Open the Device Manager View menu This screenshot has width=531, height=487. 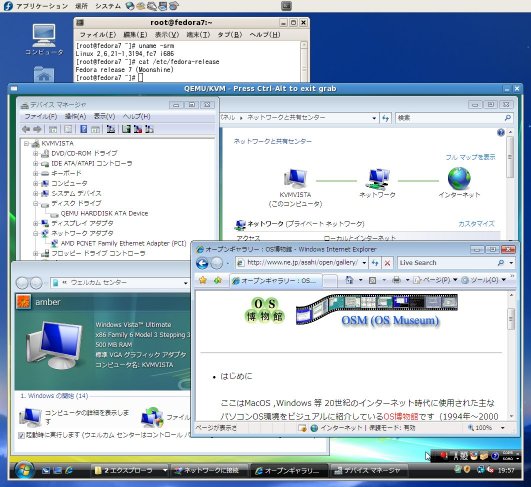pyautogui.click(x=104, y=116)
